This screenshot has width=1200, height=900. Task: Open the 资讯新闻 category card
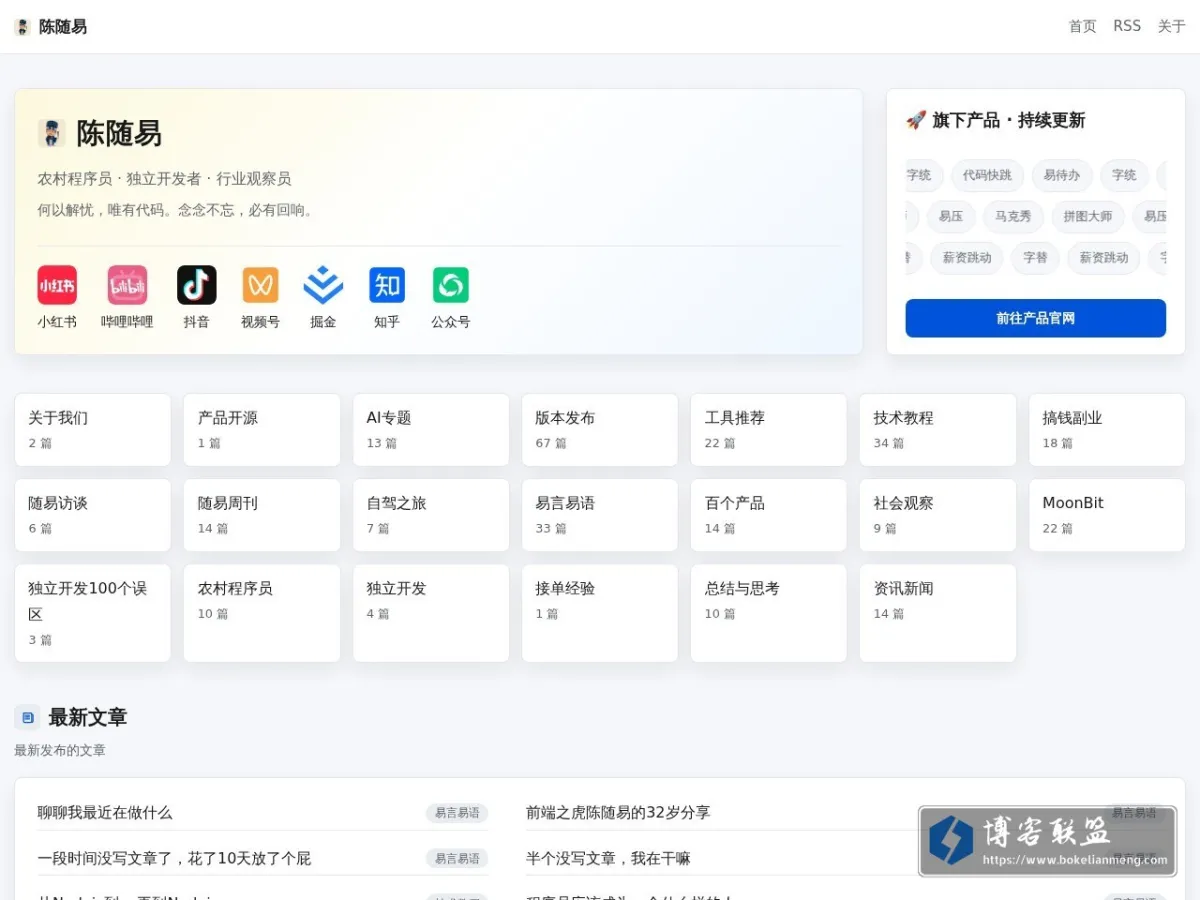coord(938,613)
